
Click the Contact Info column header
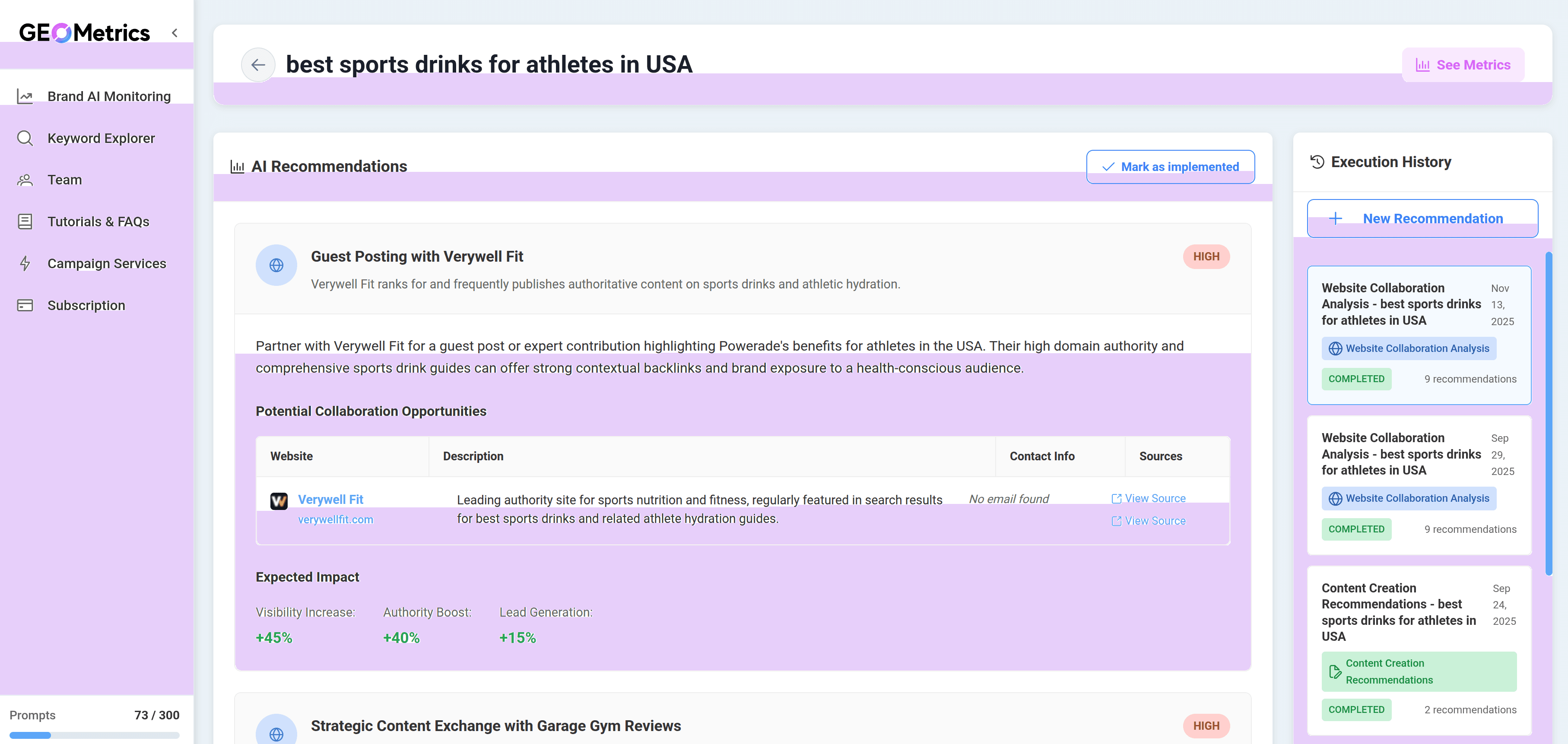pyautogui.click(x=1042, y=456)
